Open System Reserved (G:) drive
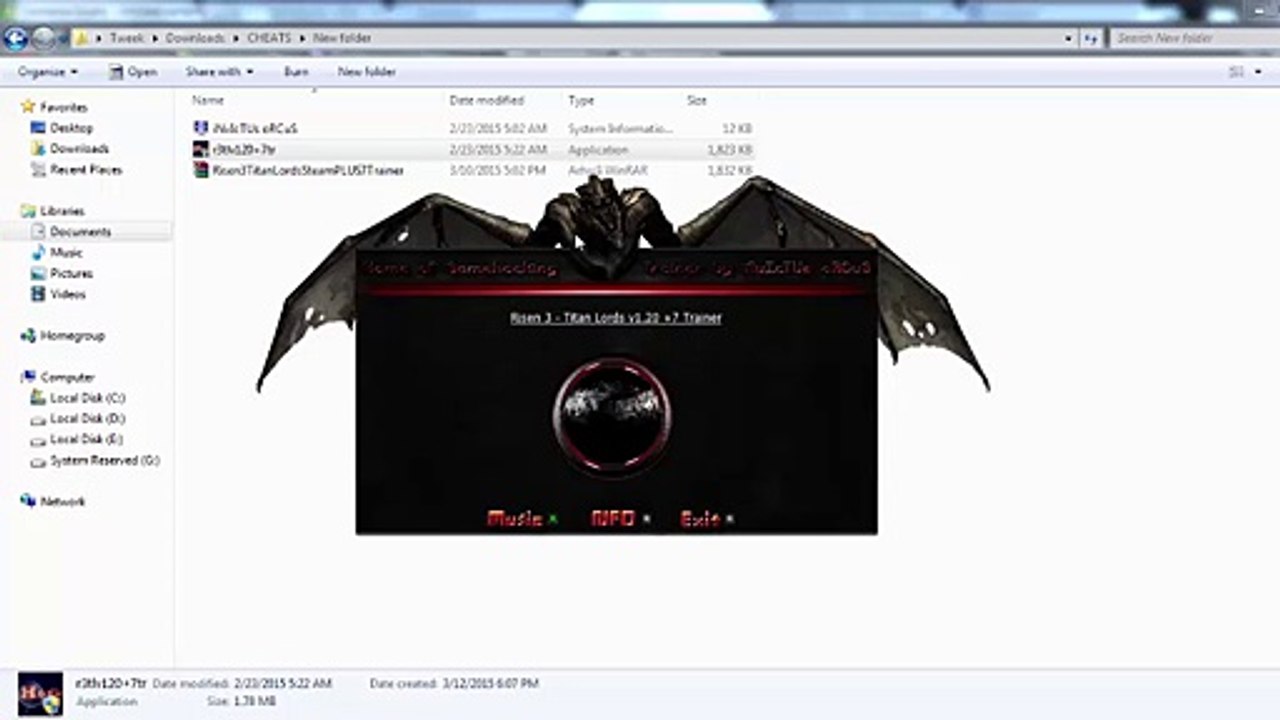This screenshot has width=1280, height=720. coord(104,461)
